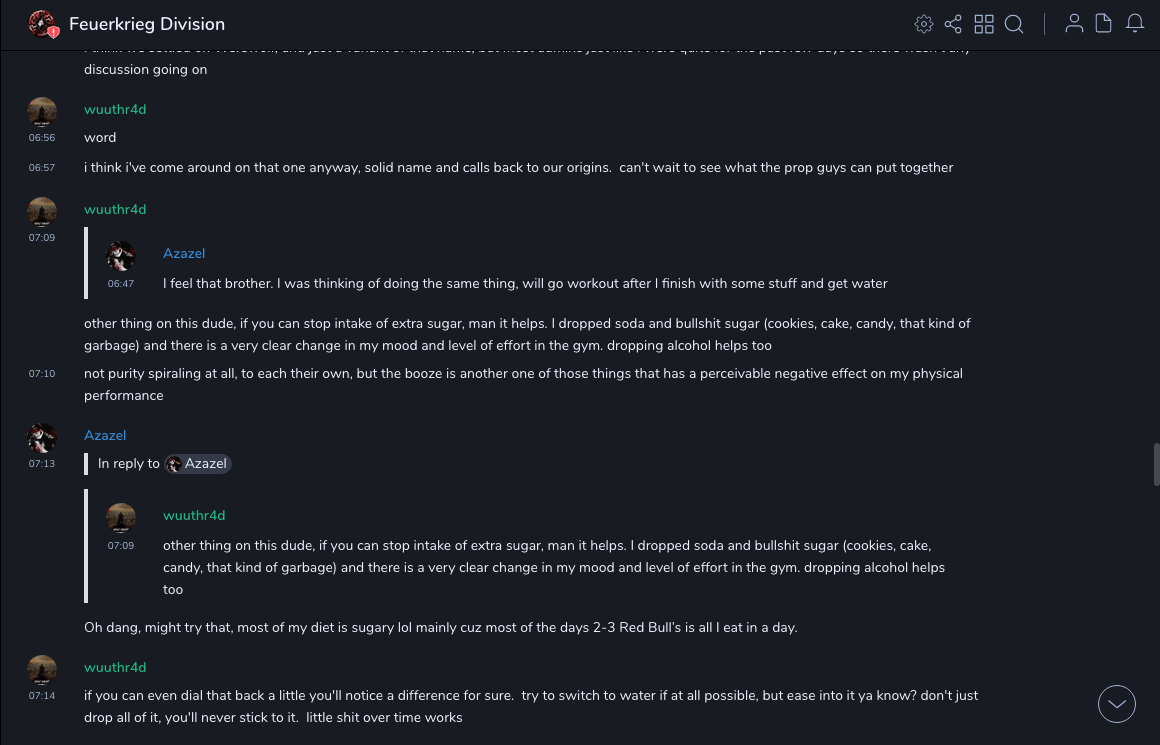
Task: Click the 07:10 message timestamp
Action: pos(42,374)
